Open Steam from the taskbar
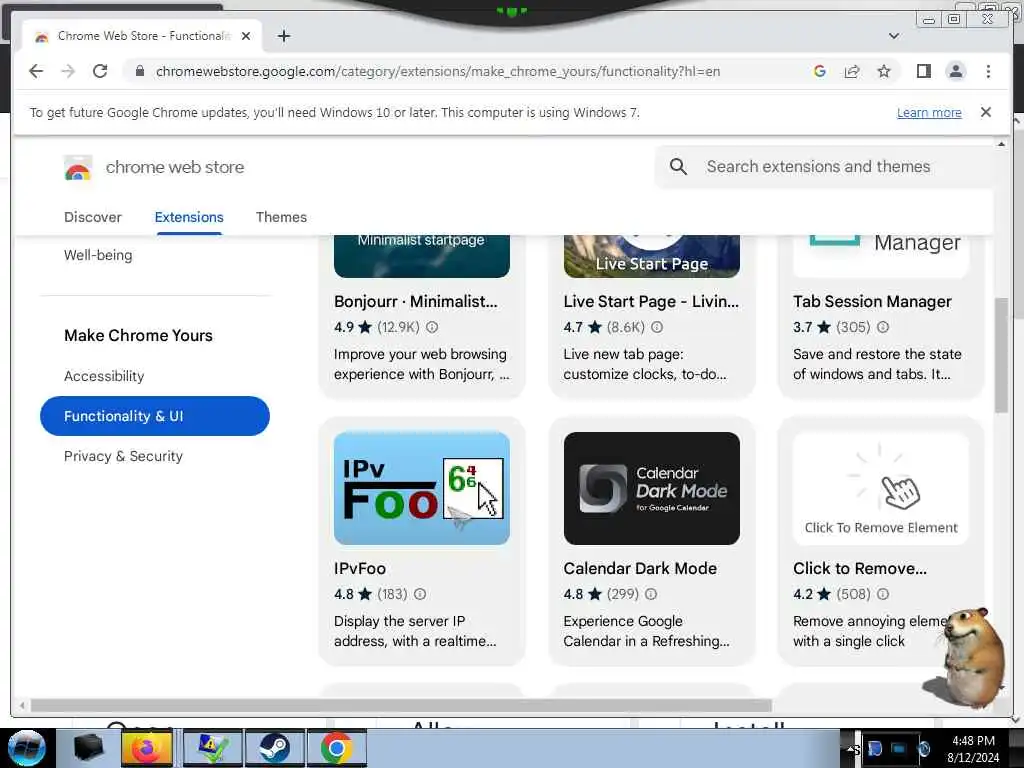Screen dimensions: 1024x768 click(x=274, y=749)
